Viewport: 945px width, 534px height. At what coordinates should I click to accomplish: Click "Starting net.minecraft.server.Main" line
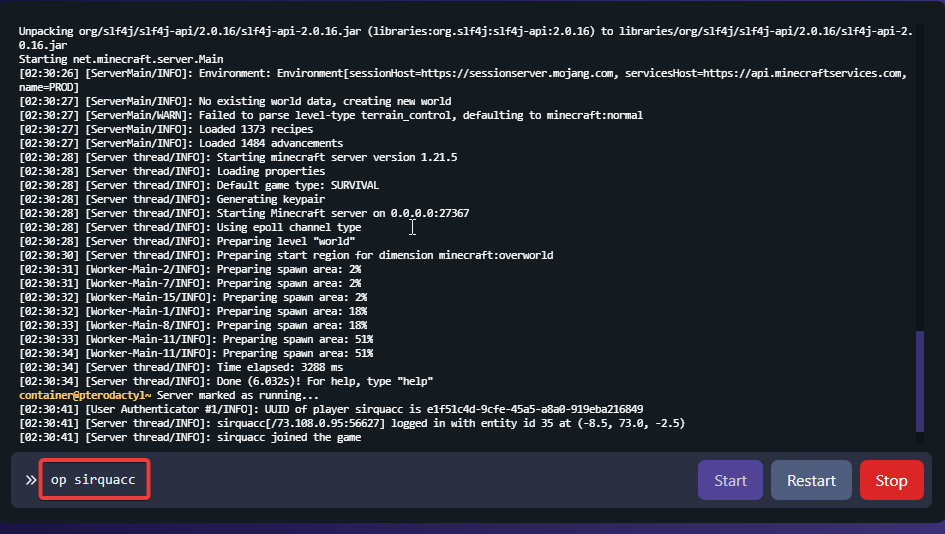tap(121, 59)
